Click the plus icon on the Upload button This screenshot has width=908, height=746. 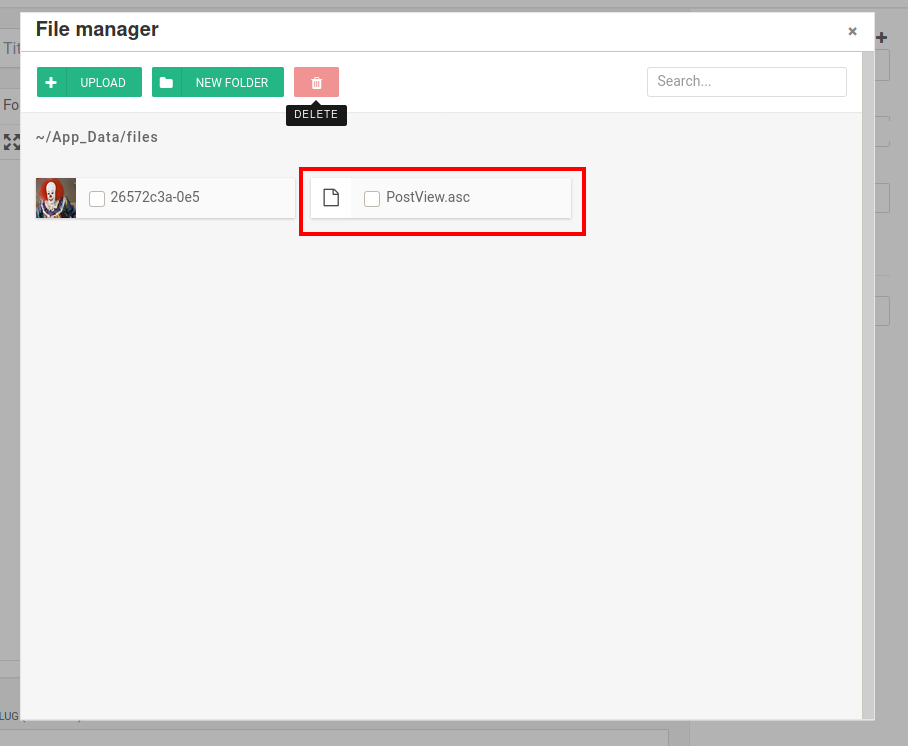point(51,82)
